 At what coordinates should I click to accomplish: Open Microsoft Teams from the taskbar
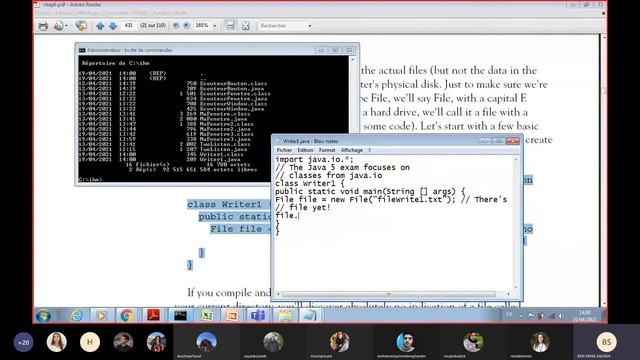pyautogui.click(x=258, y=316)
